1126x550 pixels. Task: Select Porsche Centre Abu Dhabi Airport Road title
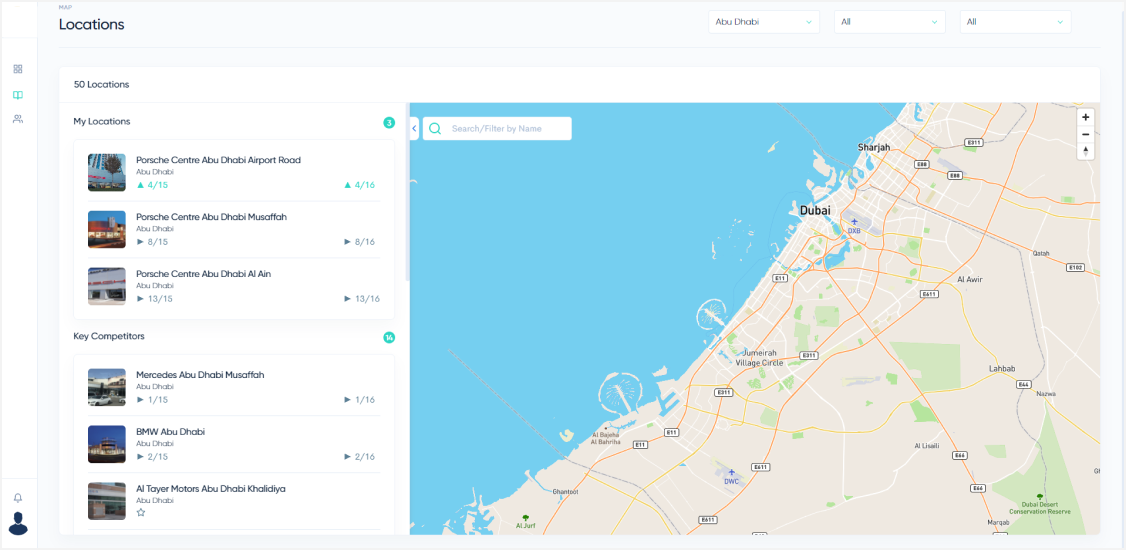pyautogui.click(x=218, y=160)
